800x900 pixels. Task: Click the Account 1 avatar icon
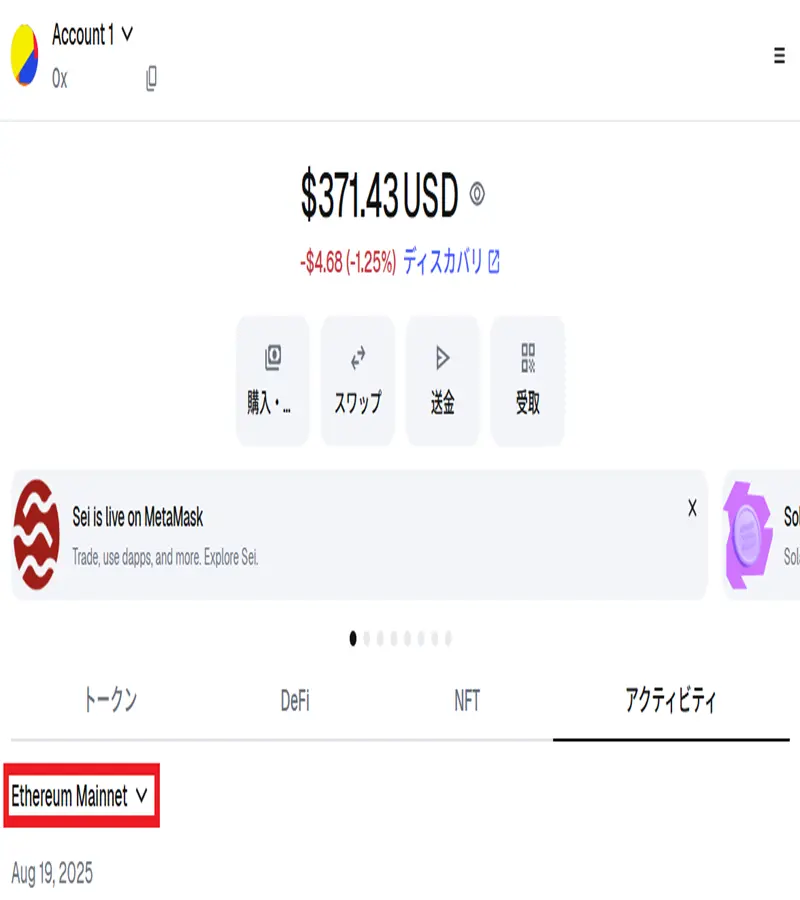[25, 55]
